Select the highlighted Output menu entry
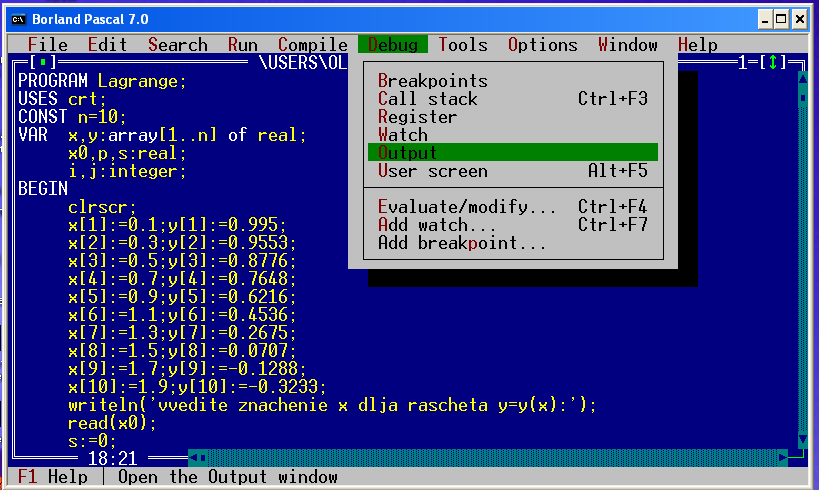Image resolution: width=820 pixels, height=494 pixels. tap(512, 153)
